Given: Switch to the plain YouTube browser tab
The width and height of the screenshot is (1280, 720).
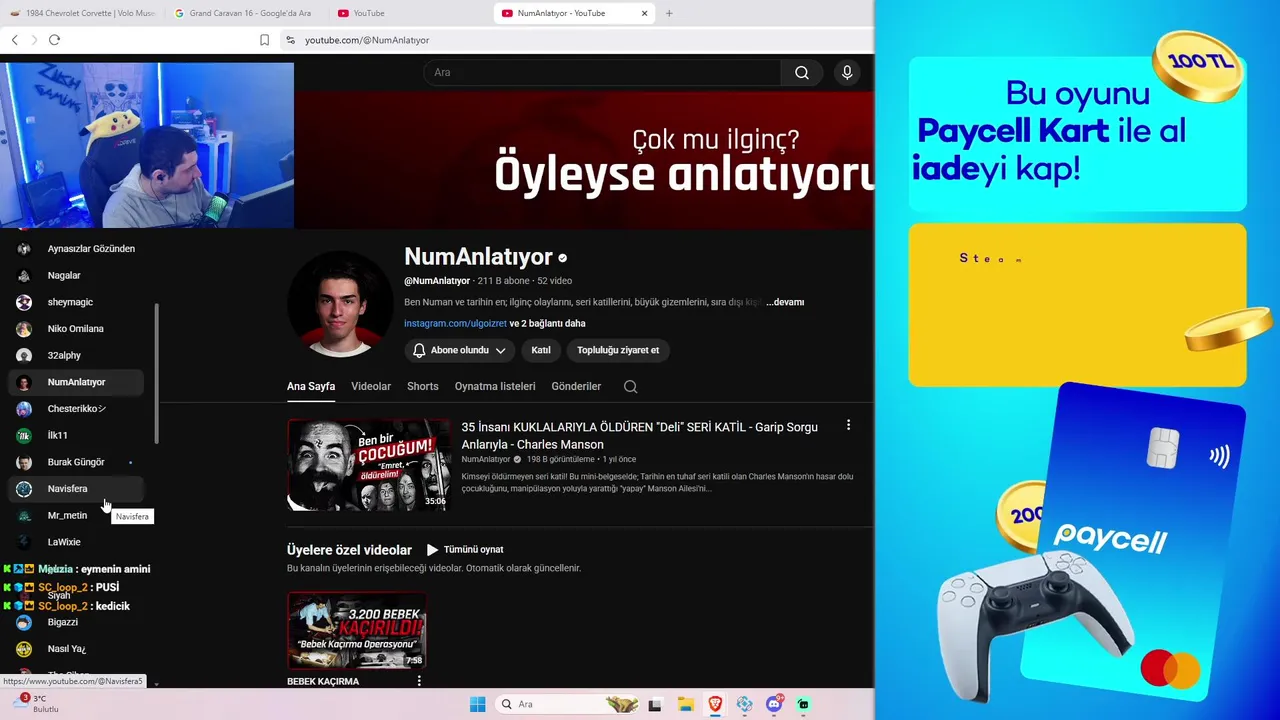Looking at the screenshot, I should tap(410, 13).
